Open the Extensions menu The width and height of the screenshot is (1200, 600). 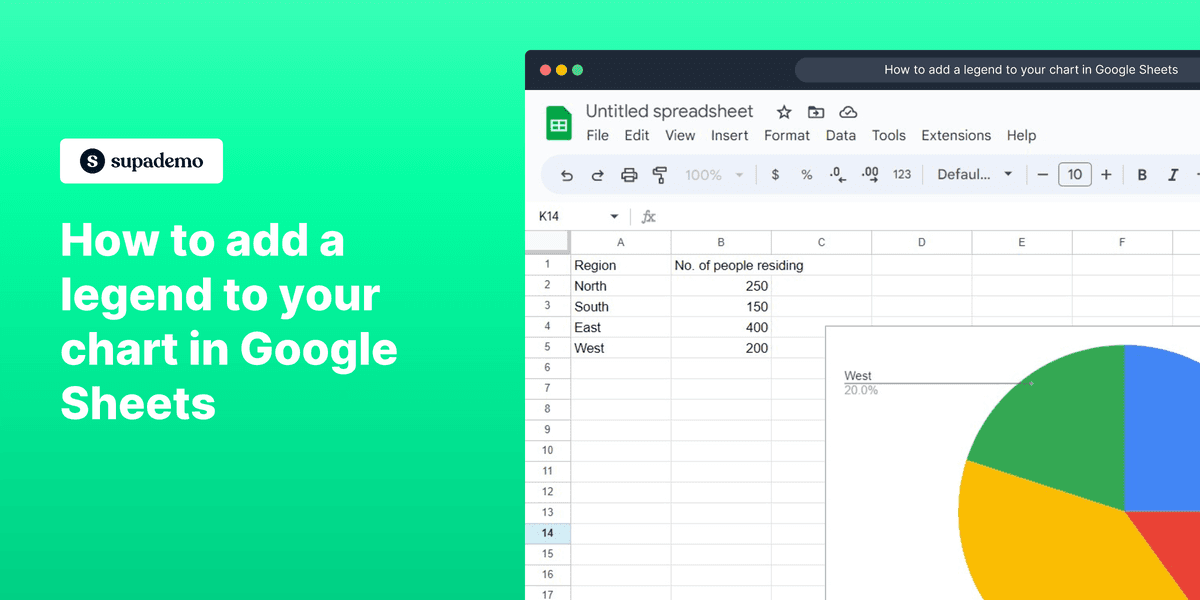coord(956,135)
